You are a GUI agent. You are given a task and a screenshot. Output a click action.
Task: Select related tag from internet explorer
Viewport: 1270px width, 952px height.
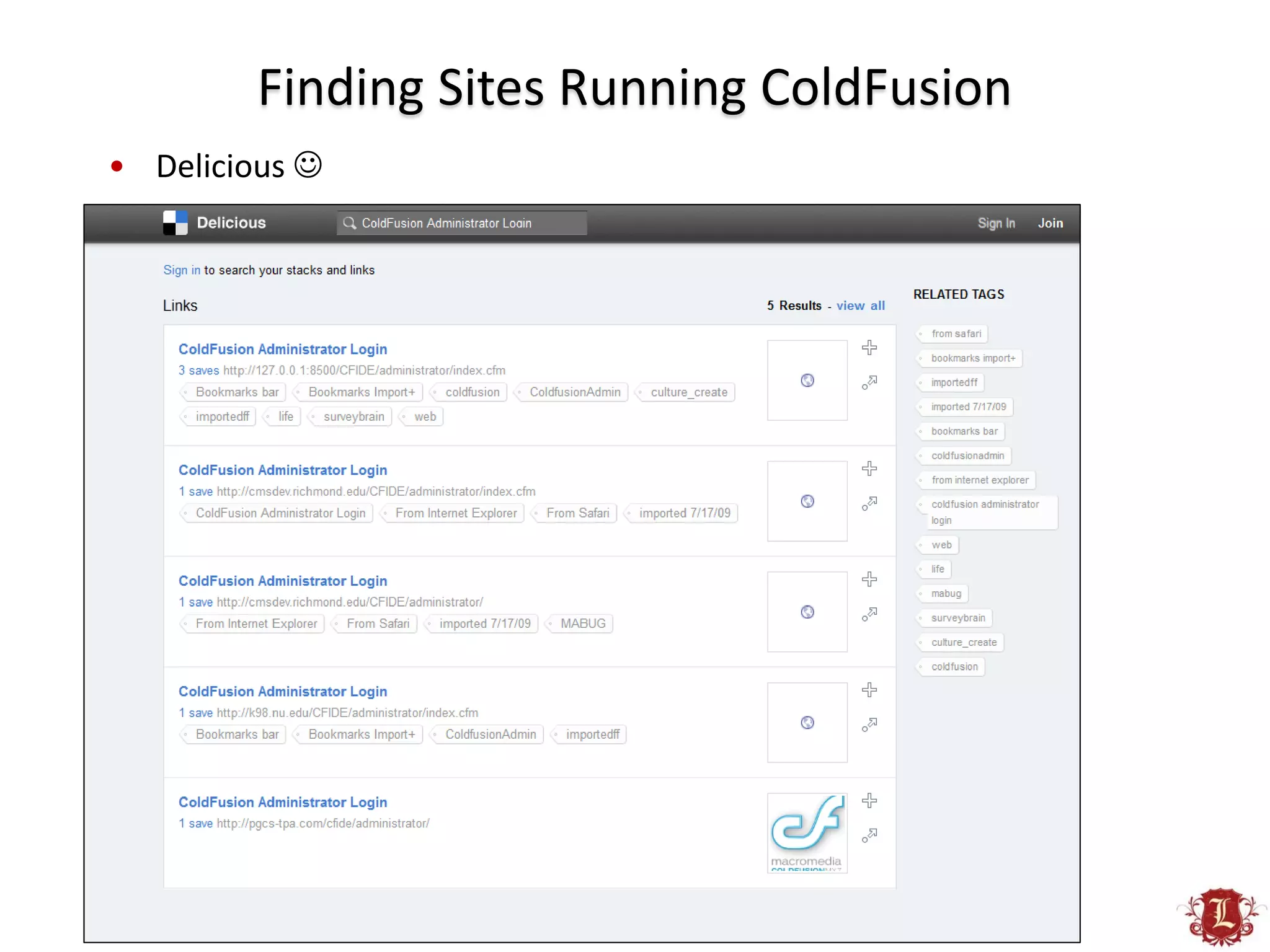click(x=976, y=480)
